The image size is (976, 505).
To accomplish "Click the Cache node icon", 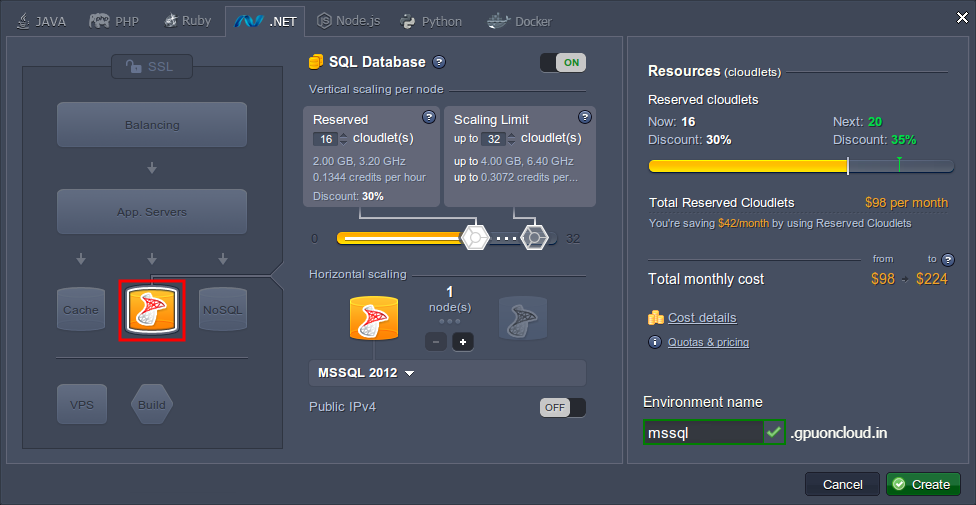I will pos(81,310).
